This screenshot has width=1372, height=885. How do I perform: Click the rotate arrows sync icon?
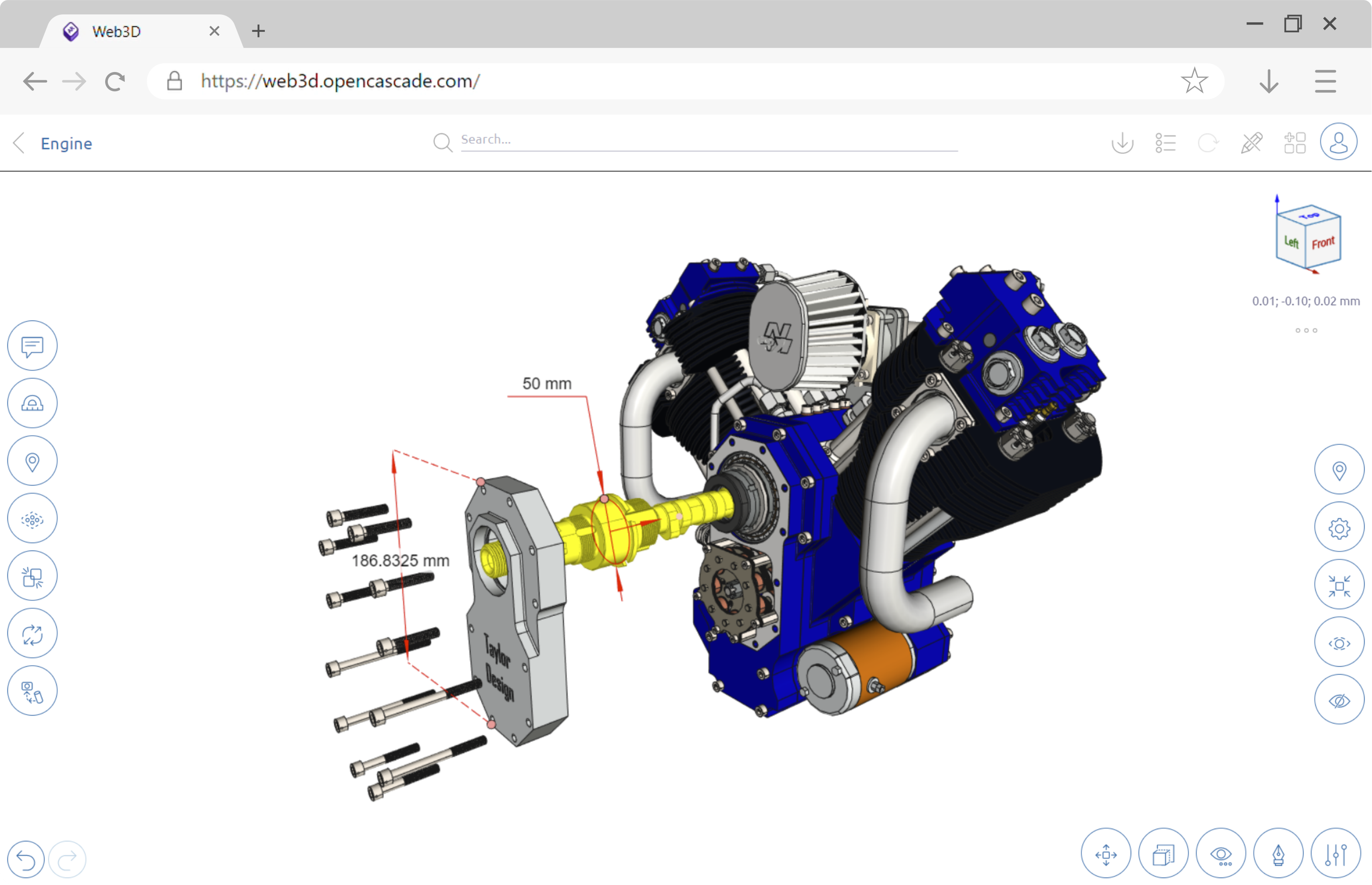click(x=32, y=634)
